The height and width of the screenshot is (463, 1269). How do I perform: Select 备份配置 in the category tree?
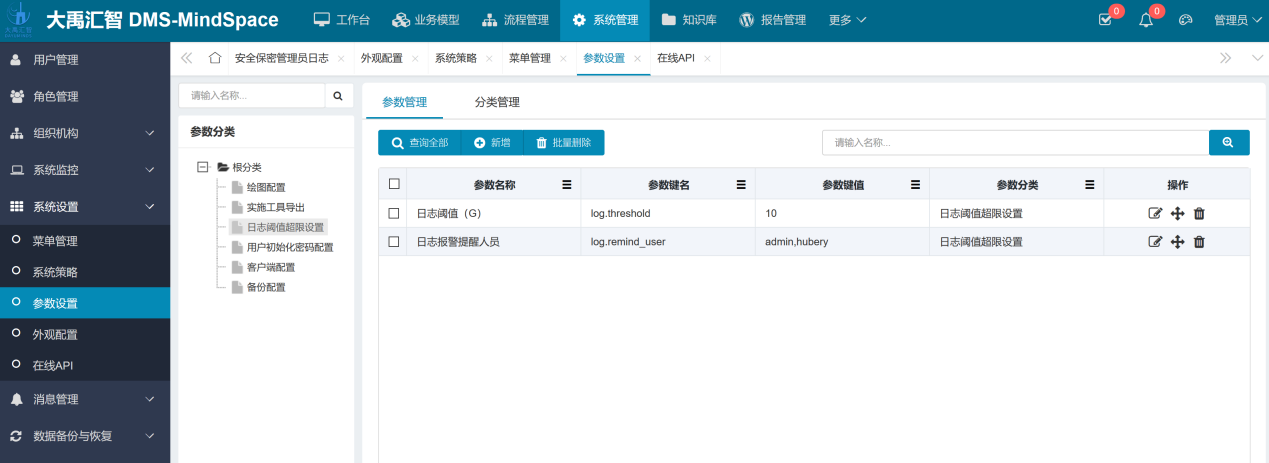(x=266, y=287)
